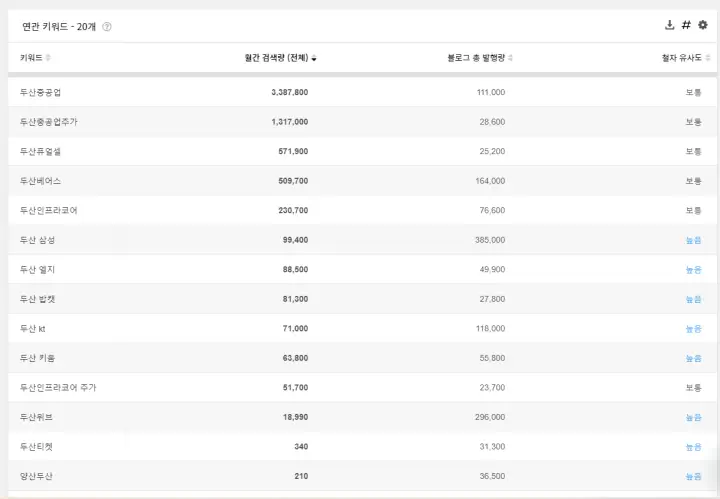Image resolution: width=720 pixels, height=499 pixels.
Task: Select the keyword 두산베어스
Action: (40, 181)
